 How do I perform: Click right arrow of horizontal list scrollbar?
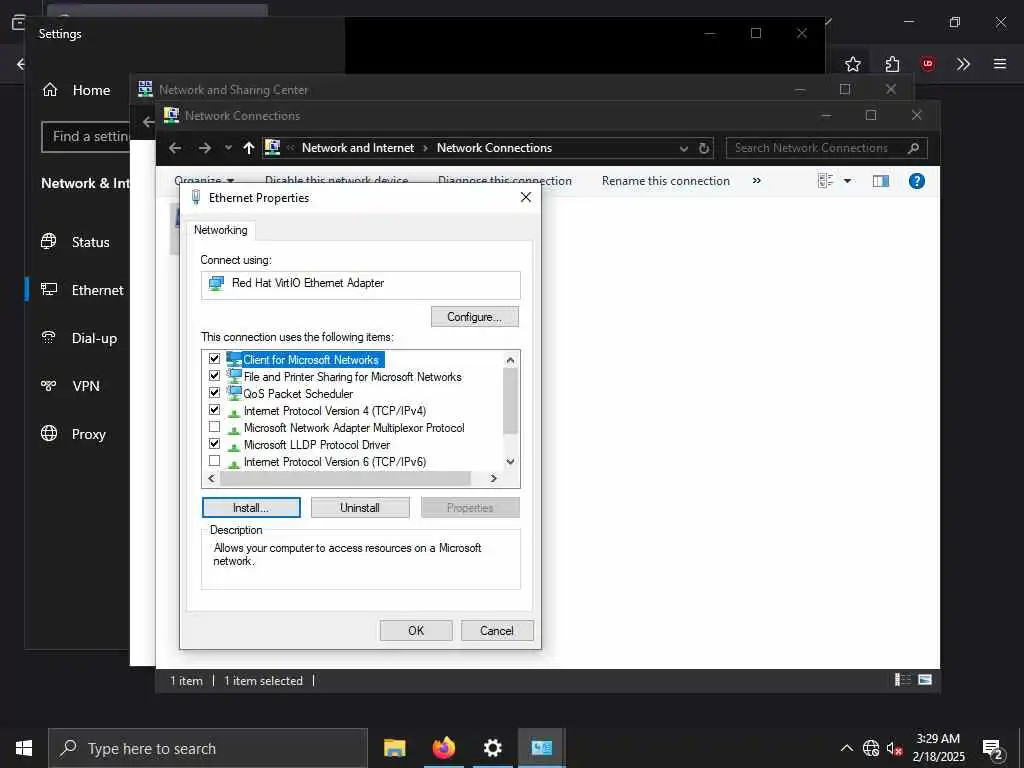(494, 479)
